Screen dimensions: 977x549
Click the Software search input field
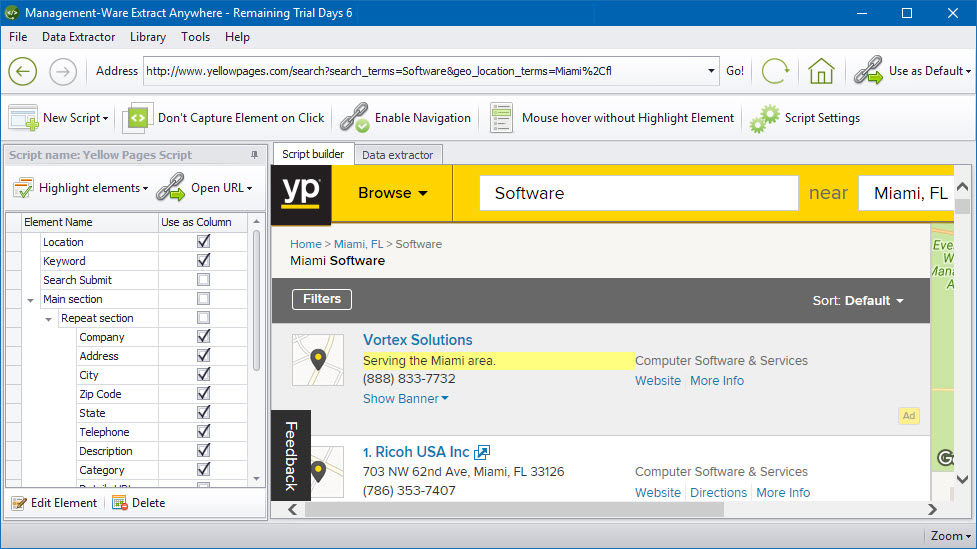tap(639, 193)
